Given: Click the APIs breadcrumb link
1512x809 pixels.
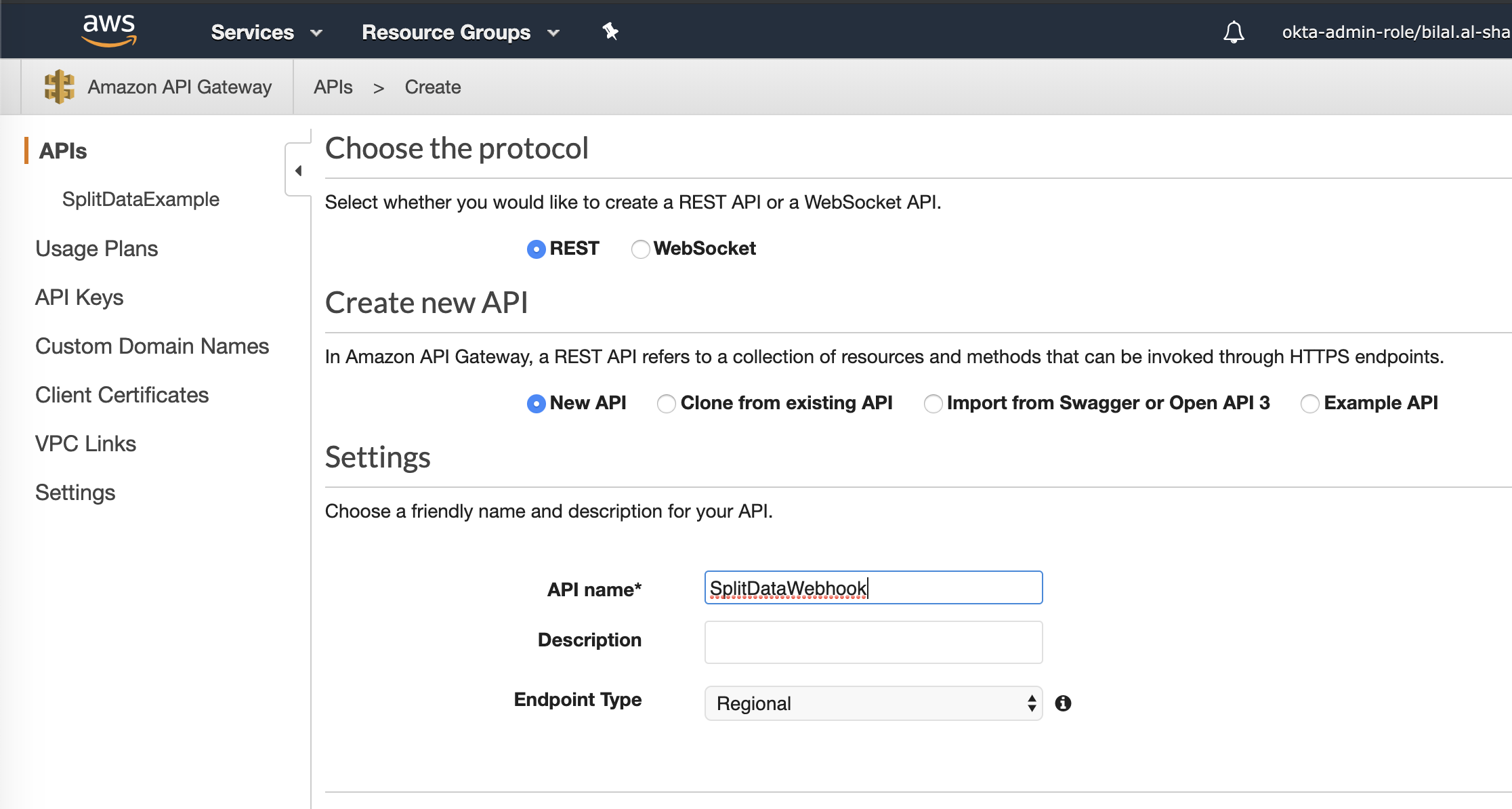Looking at the screenshot, I should click(333, 87).
